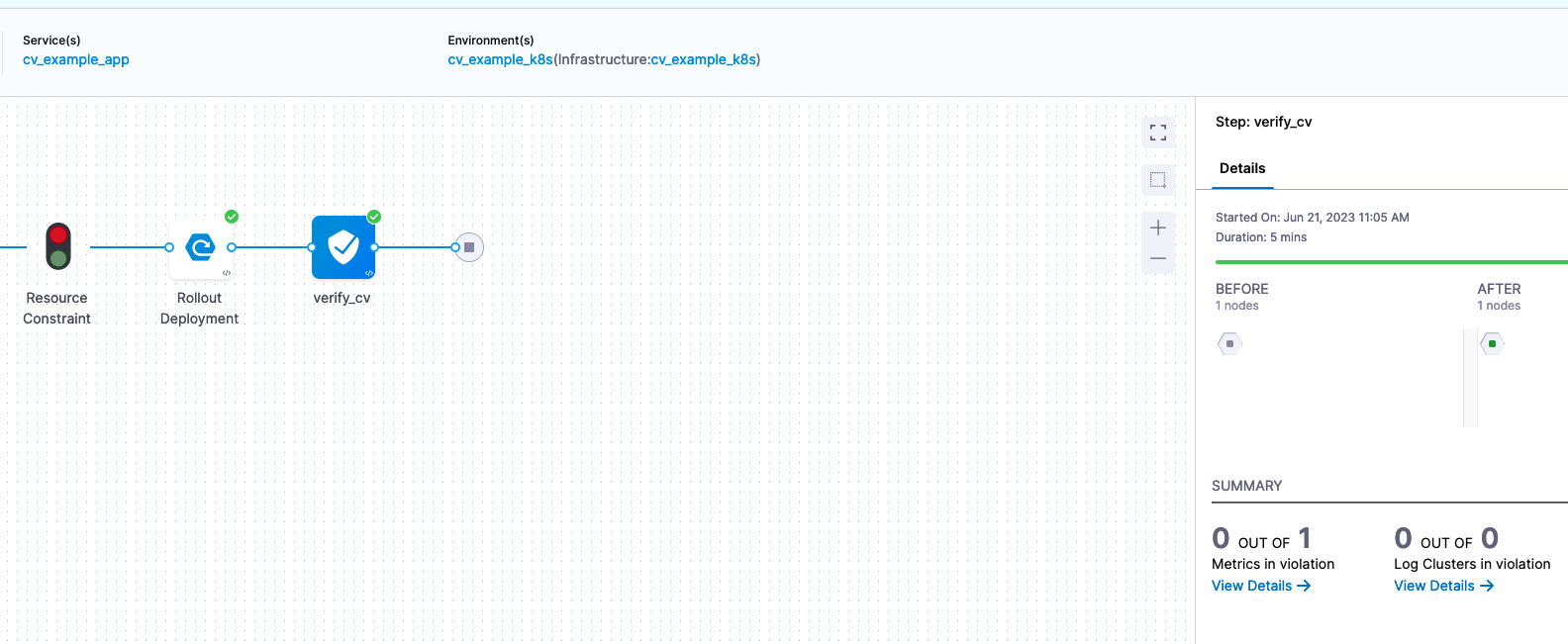Select the Rollout Deployment step icon
Viewport: 1568px width, 644px height.
[x=201, y=247]
